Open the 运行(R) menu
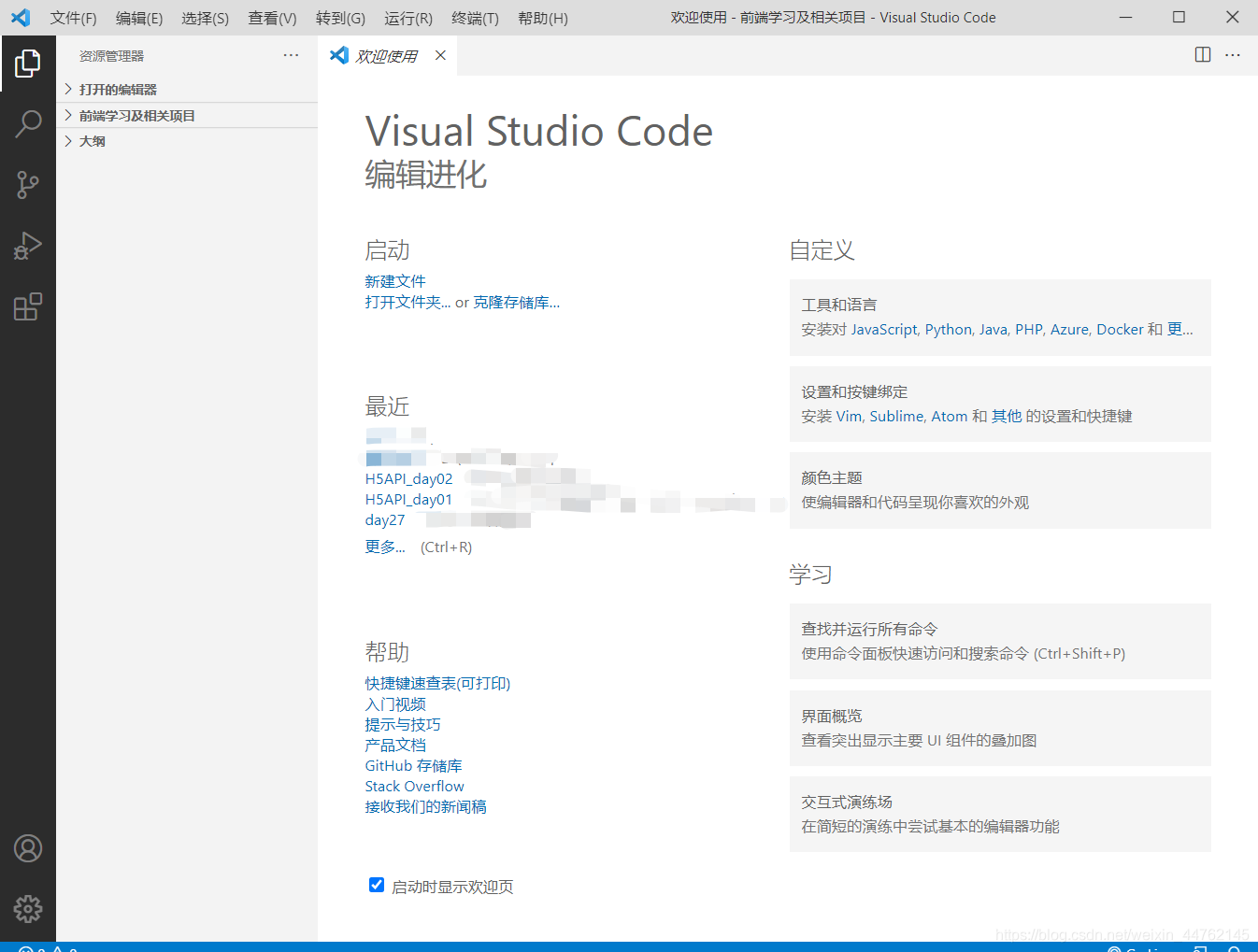1258x952 pixels. click(x=408, y=18)
